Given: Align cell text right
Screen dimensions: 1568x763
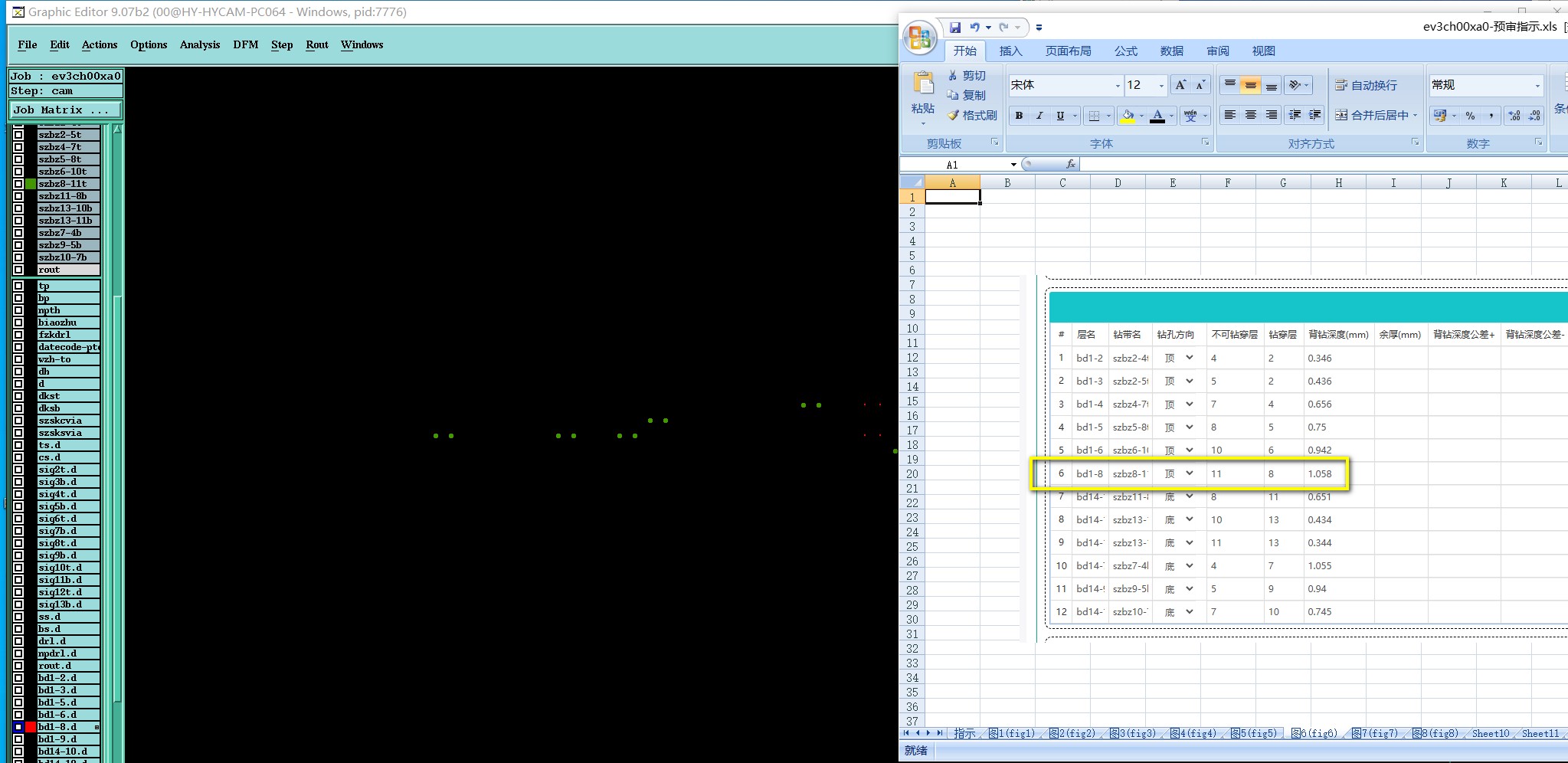Looking at the screenshot, I should tap(1272, 115).
